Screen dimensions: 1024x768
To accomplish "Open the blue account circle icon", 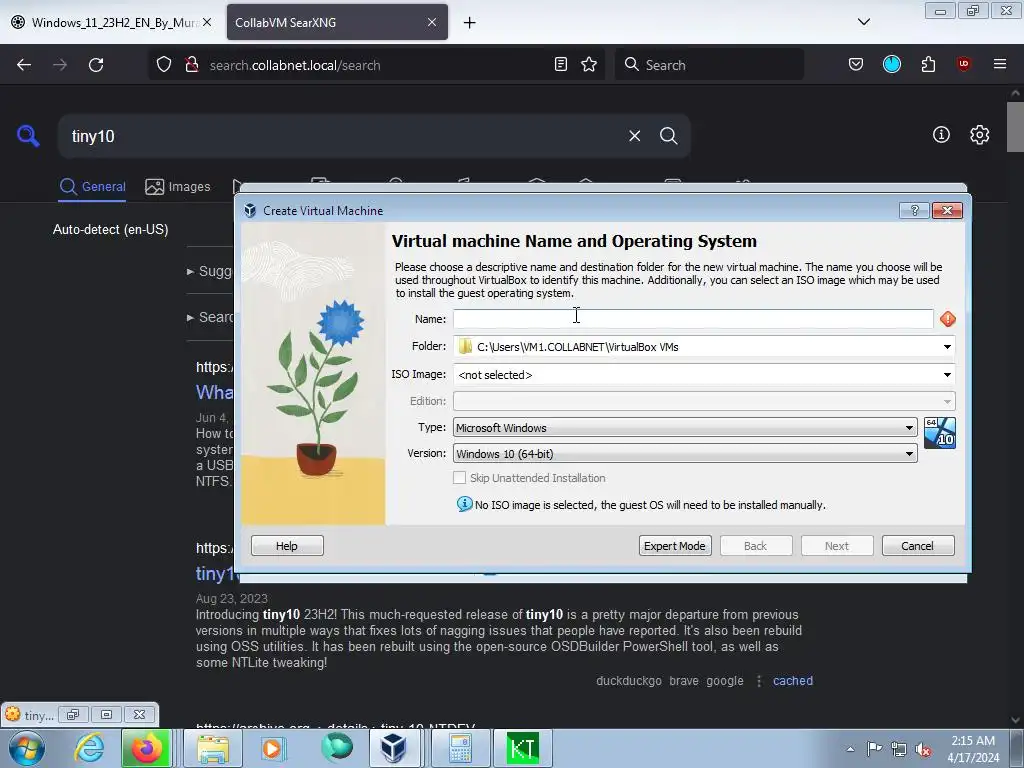I will (x=891, y=64).
